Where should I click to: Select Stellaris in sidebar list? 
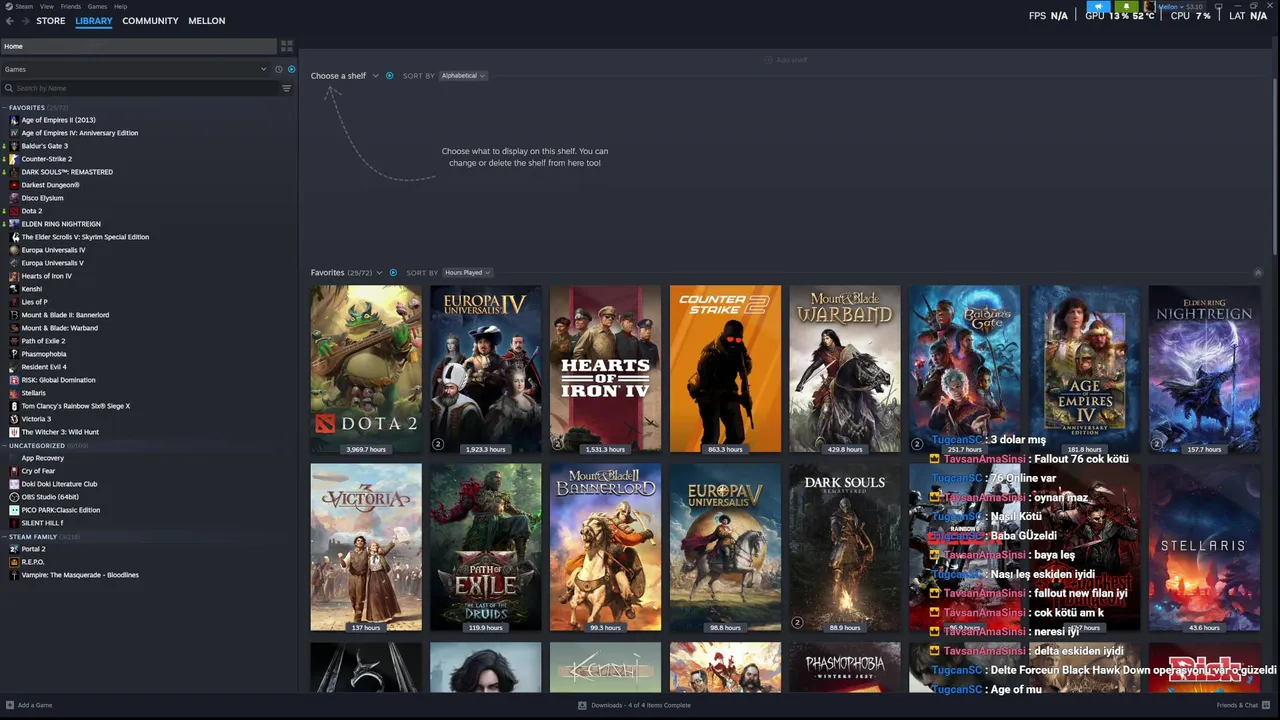pos(34,393)
